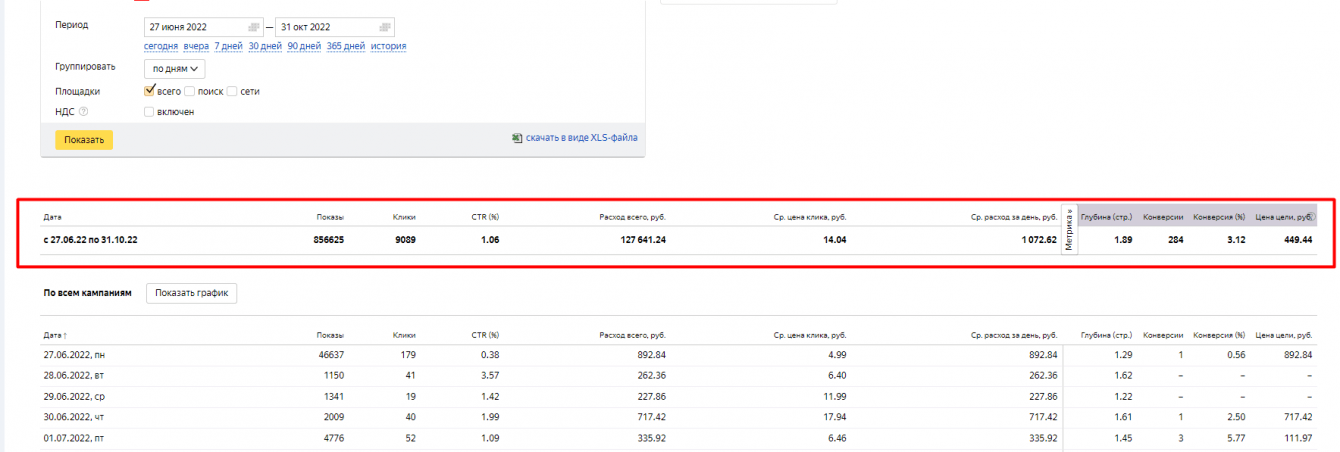Click the start date field 27 июня 2022
The image size is (1340, 452).
click(x=204, y=27)
